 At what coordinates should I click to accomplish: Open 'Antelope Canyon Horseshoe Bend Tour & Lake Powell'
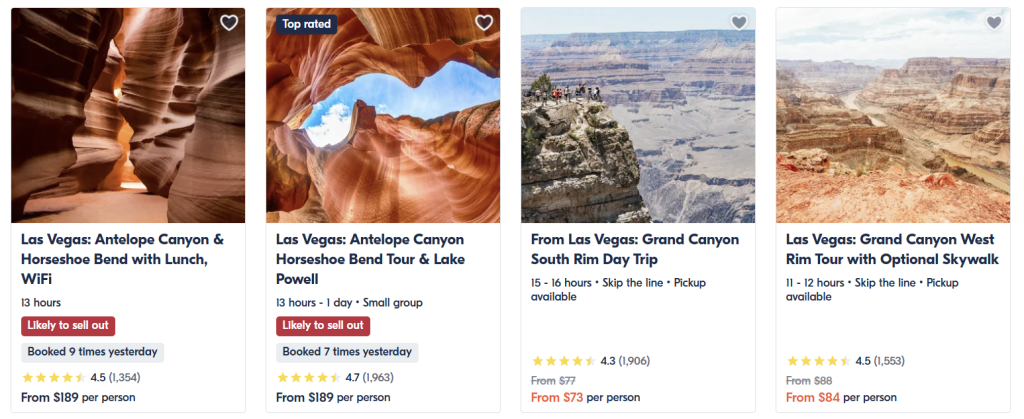pos(370,259)
